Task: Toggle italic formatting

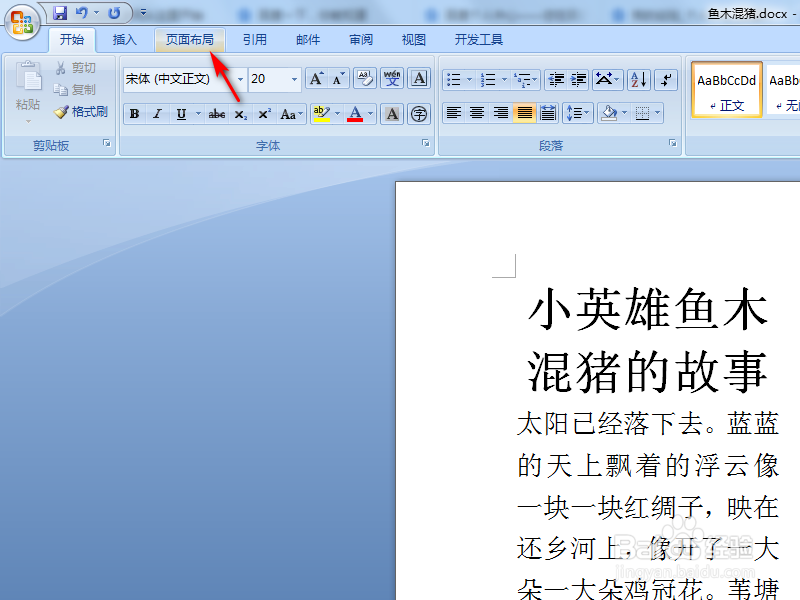Action: [x=157, y=113]
